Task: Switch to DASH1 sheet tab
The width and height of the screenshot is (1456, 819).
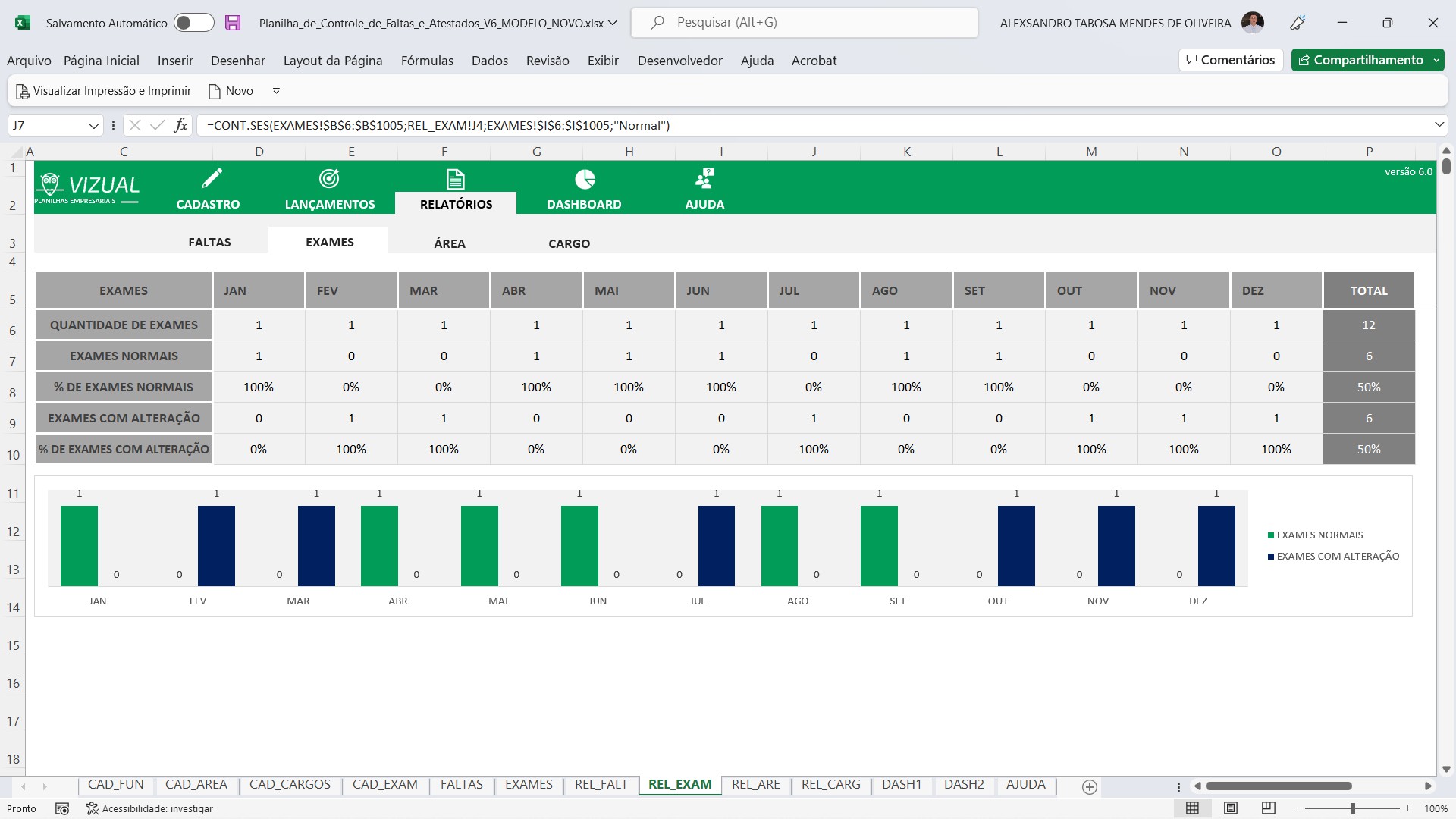Action: coord(901,785)
